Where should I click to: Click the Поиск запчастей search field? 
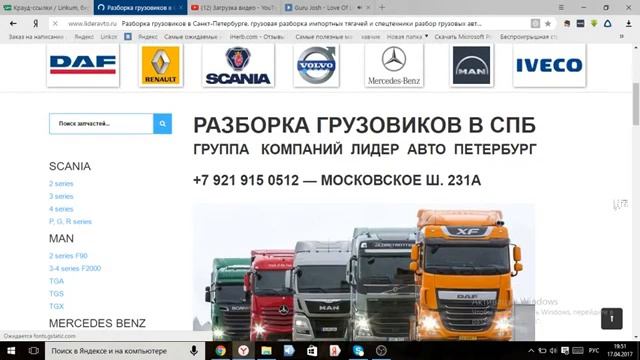point(101,124)
